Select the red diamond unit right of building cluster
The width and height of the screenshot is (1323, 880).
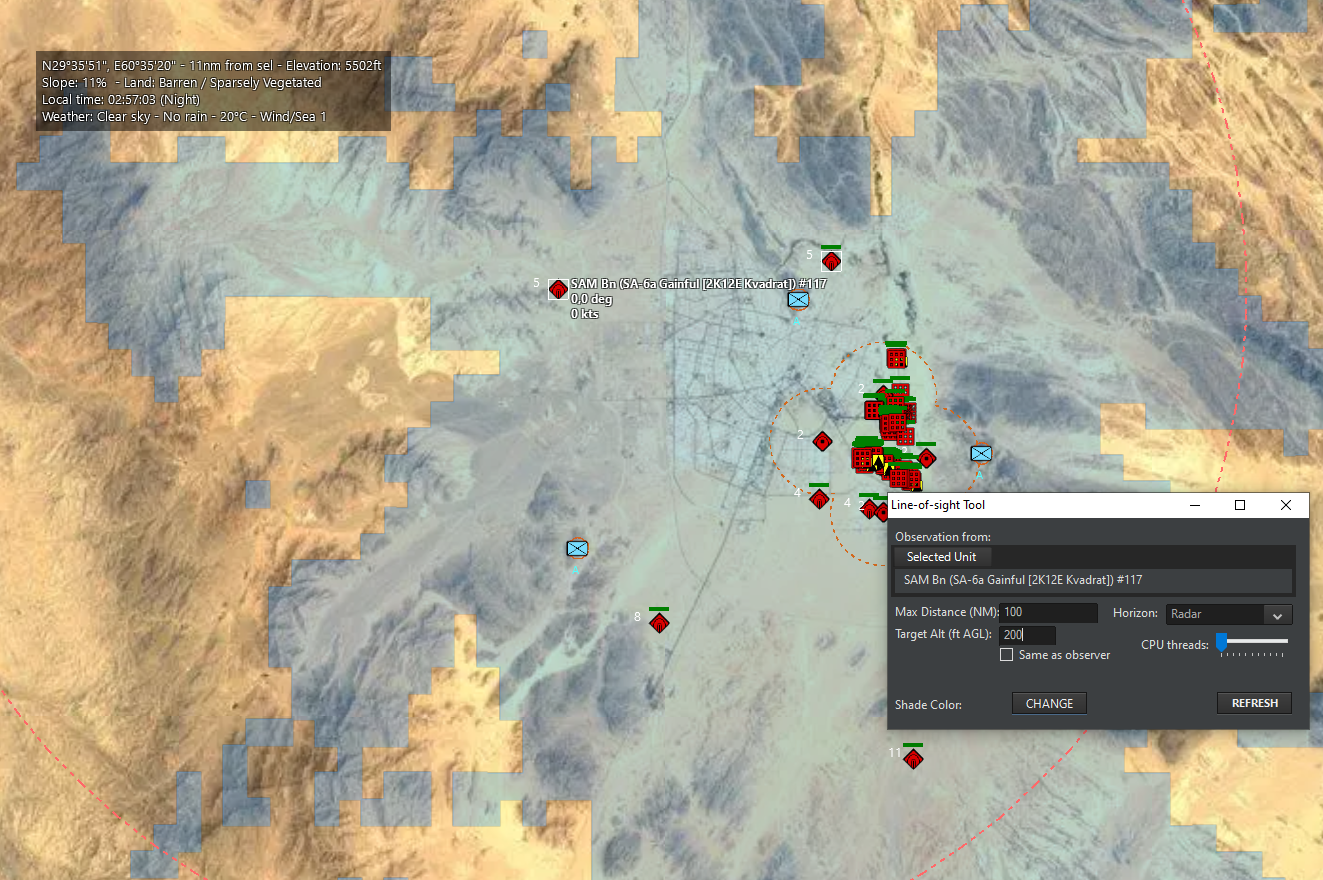(927, 458)
